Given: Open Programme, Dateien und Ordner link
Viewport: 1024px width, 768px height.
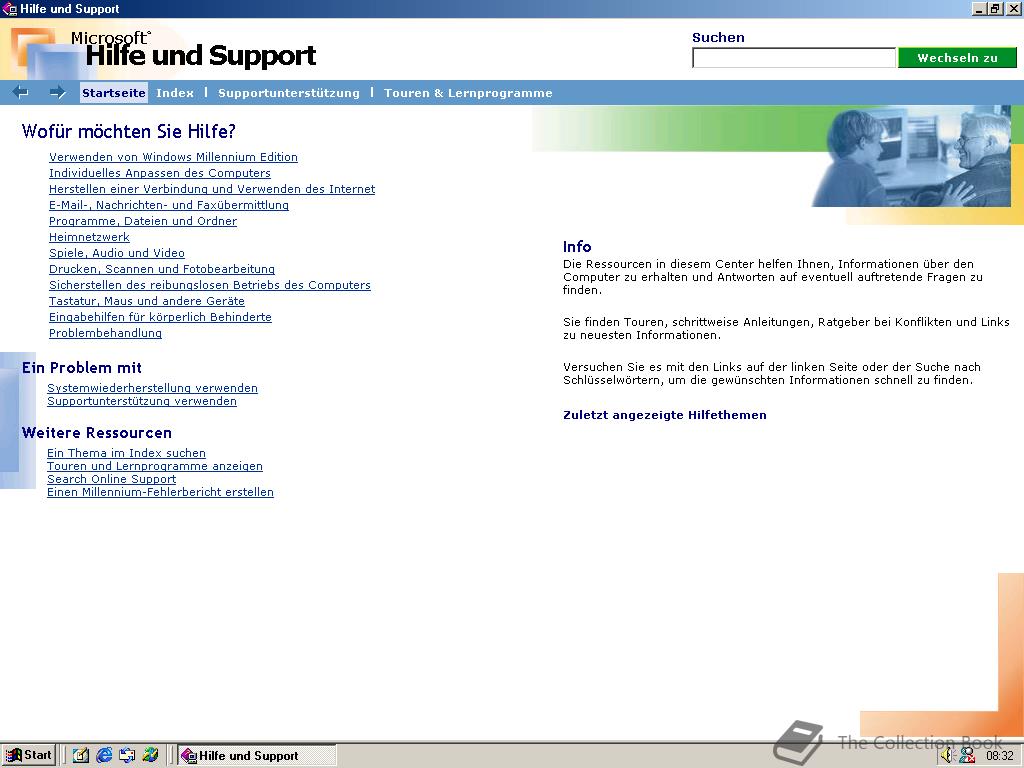Looking at the screenshot, I should pyautogui.click(x=142, y=221).
